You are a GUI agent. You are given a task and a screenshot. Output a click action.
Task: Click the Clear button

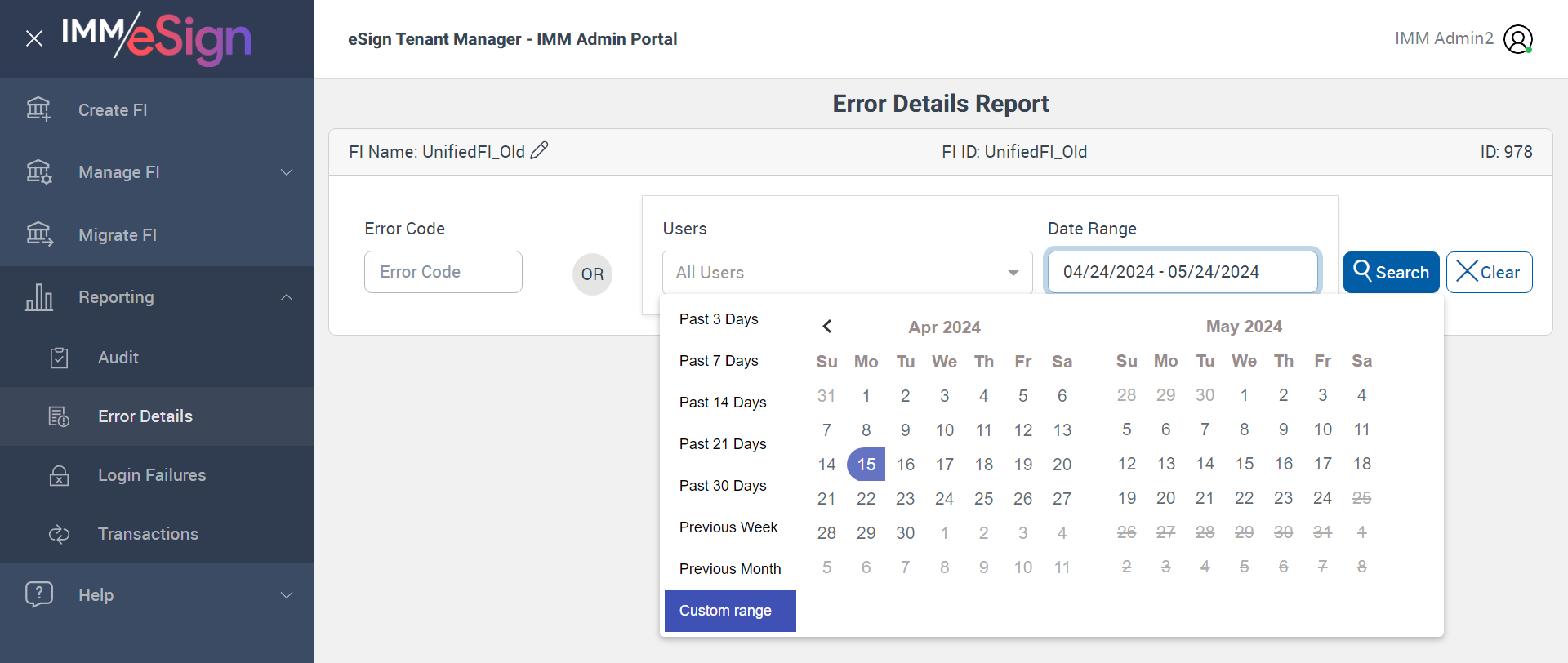click(x=1489, y=273)
